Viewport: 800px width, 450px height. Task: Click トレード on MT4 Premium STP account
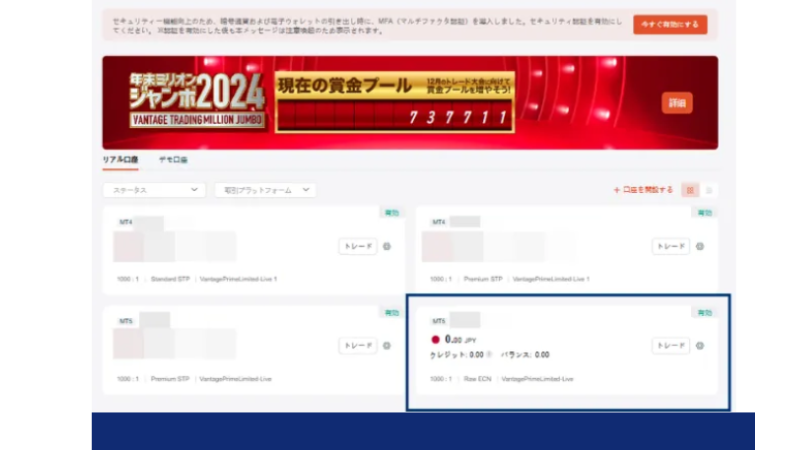coord(671,246)
